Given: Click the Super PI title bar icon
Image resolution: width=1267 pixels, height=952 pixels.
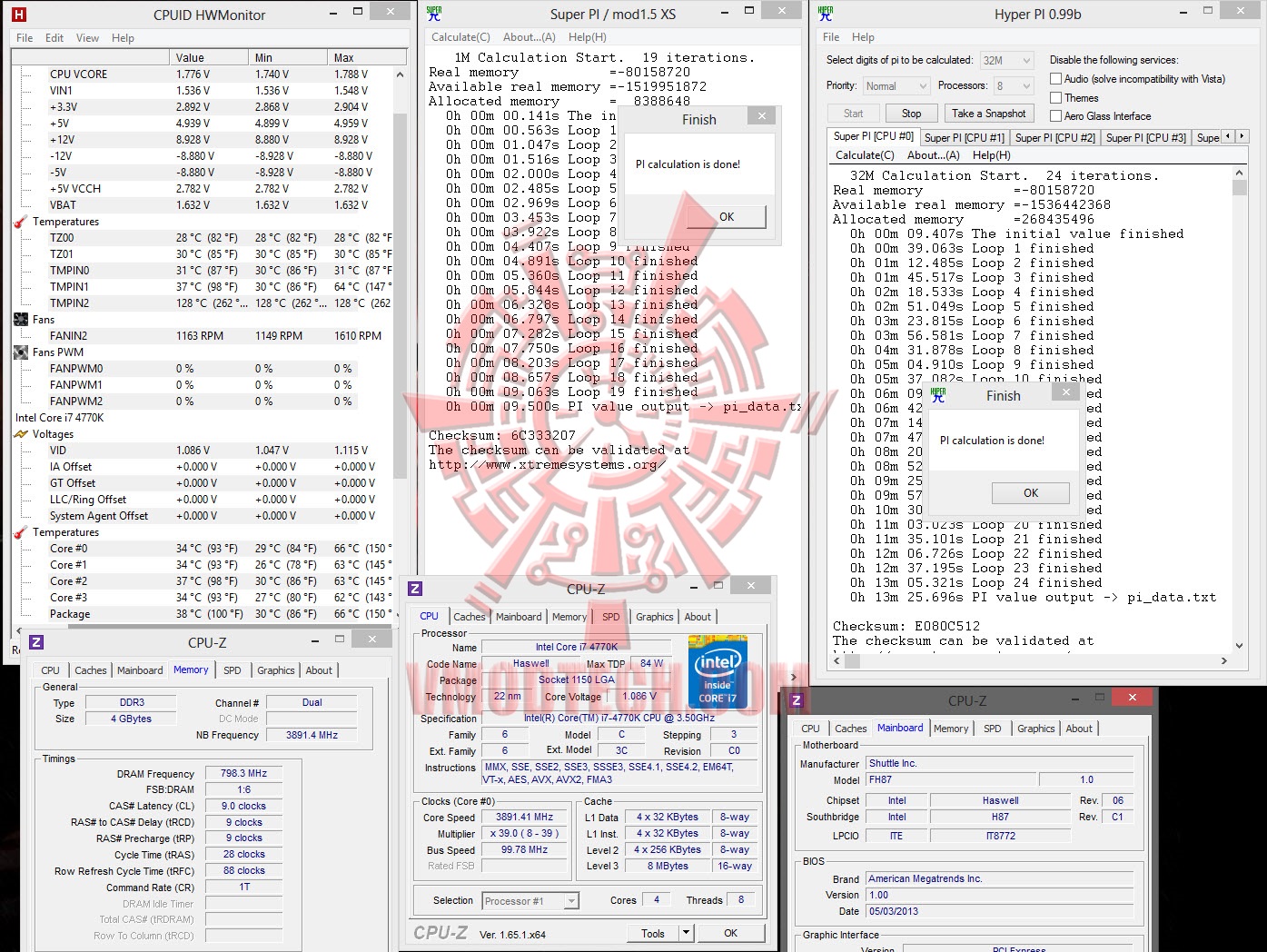Looking at the screenshot, I should pos(434,13).
